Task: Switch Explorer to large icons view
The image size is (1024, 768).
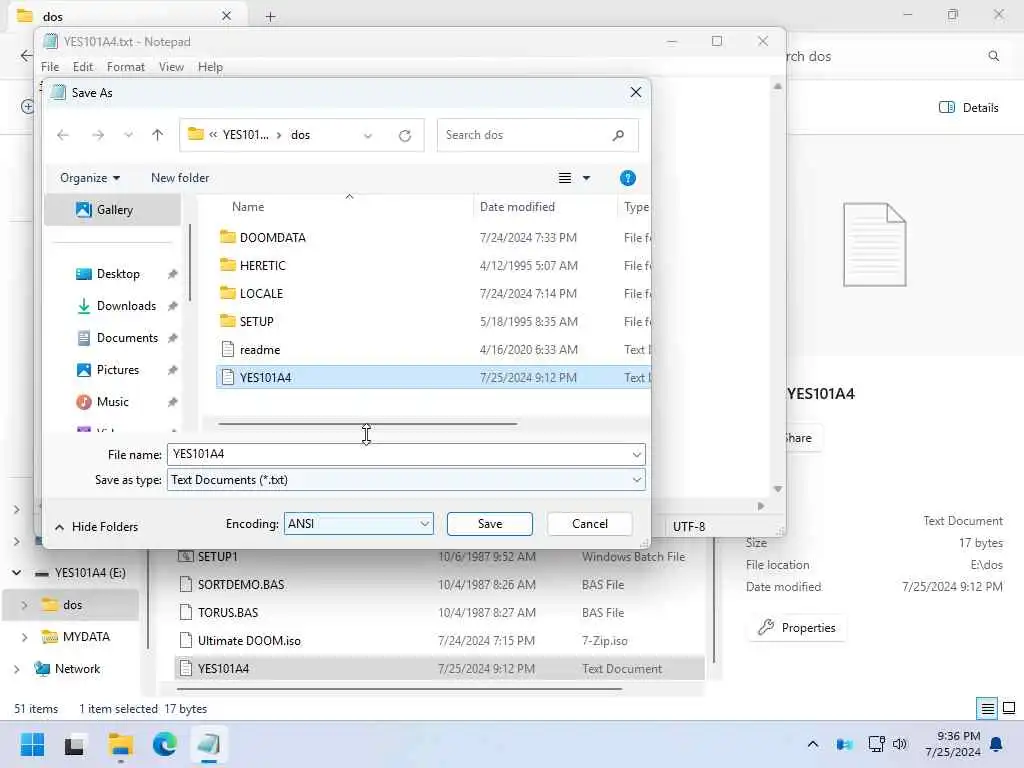Action: (1009, 709)
